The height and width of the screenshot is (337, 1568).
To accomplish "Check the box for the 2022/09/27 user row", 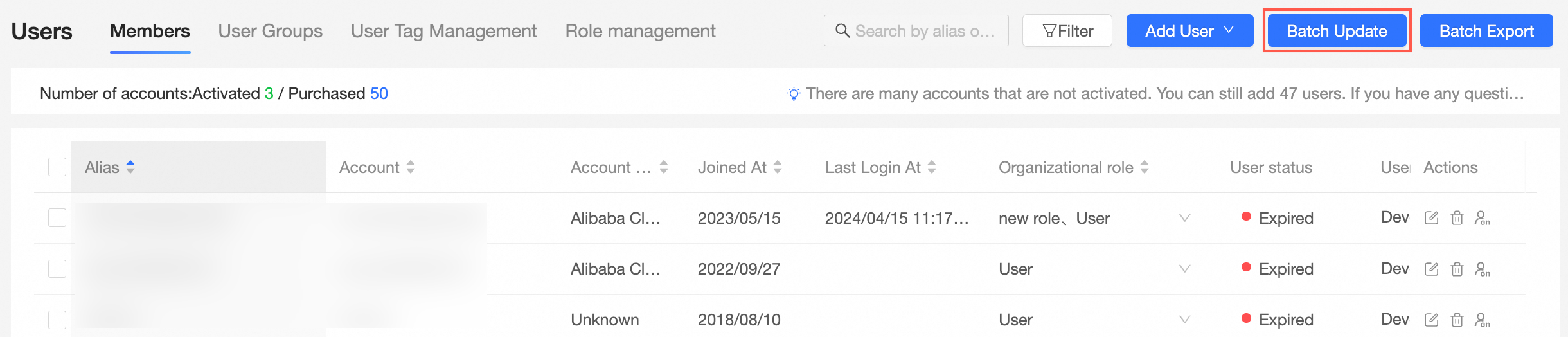I will click(x=57, y=269).
